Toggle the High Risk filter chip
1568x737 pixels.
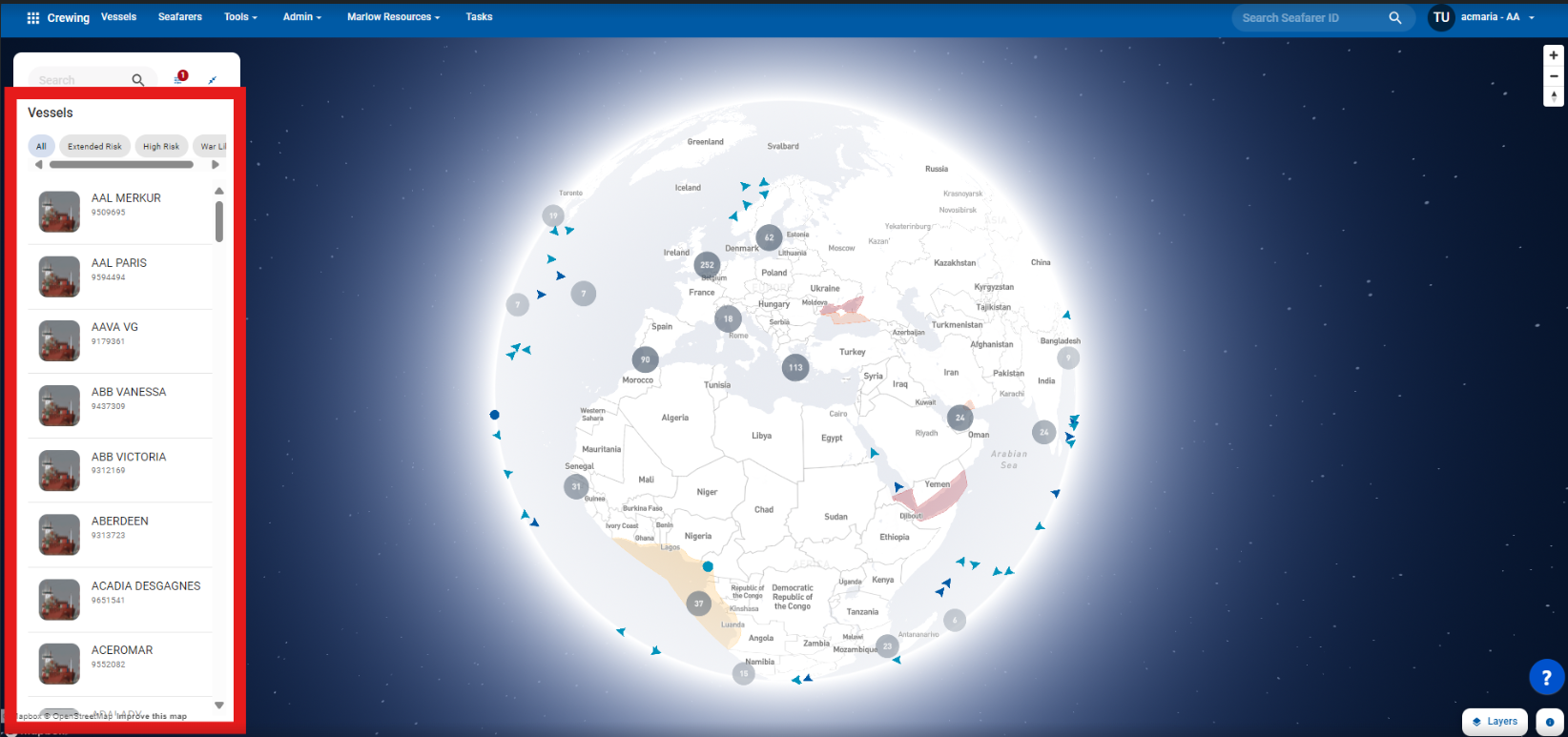(x=161, y=146)
